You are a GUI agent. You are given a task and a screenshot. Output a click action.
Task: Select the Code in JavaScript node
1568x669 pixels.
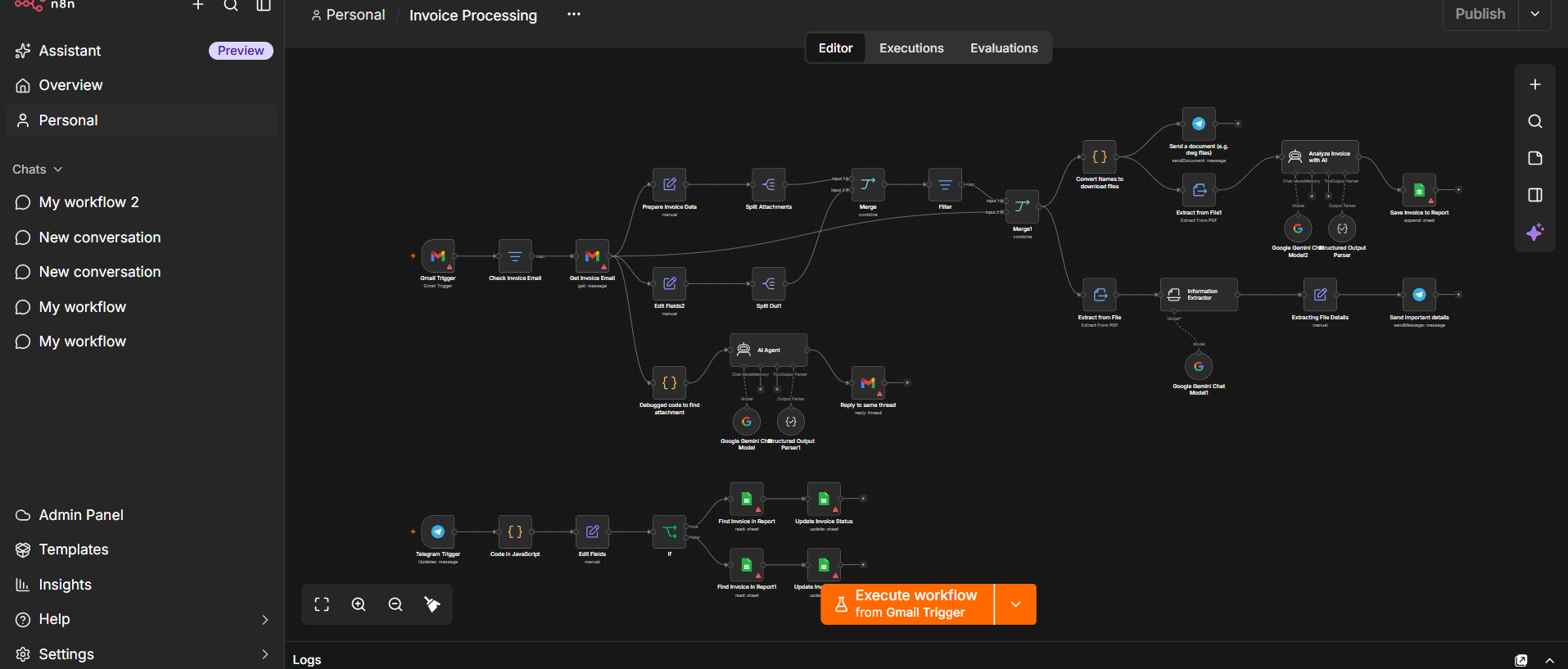(515, 531)
